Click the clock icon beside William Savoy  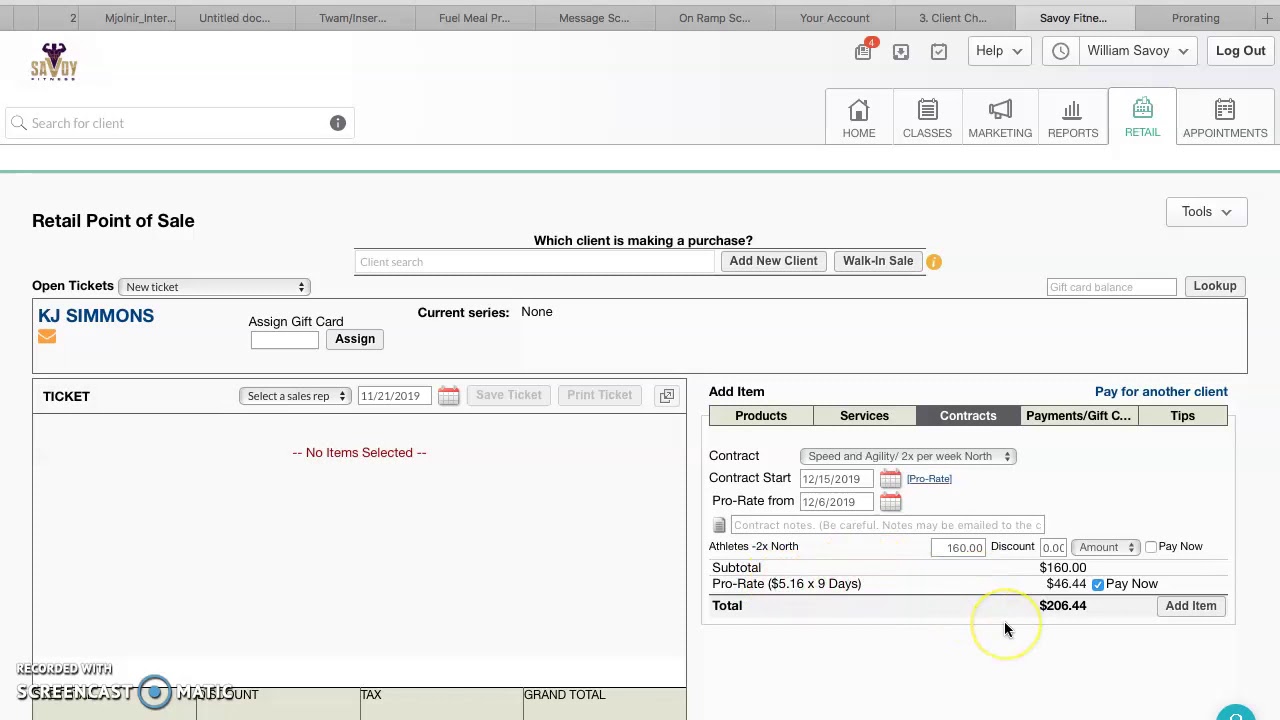[1061, 51]
